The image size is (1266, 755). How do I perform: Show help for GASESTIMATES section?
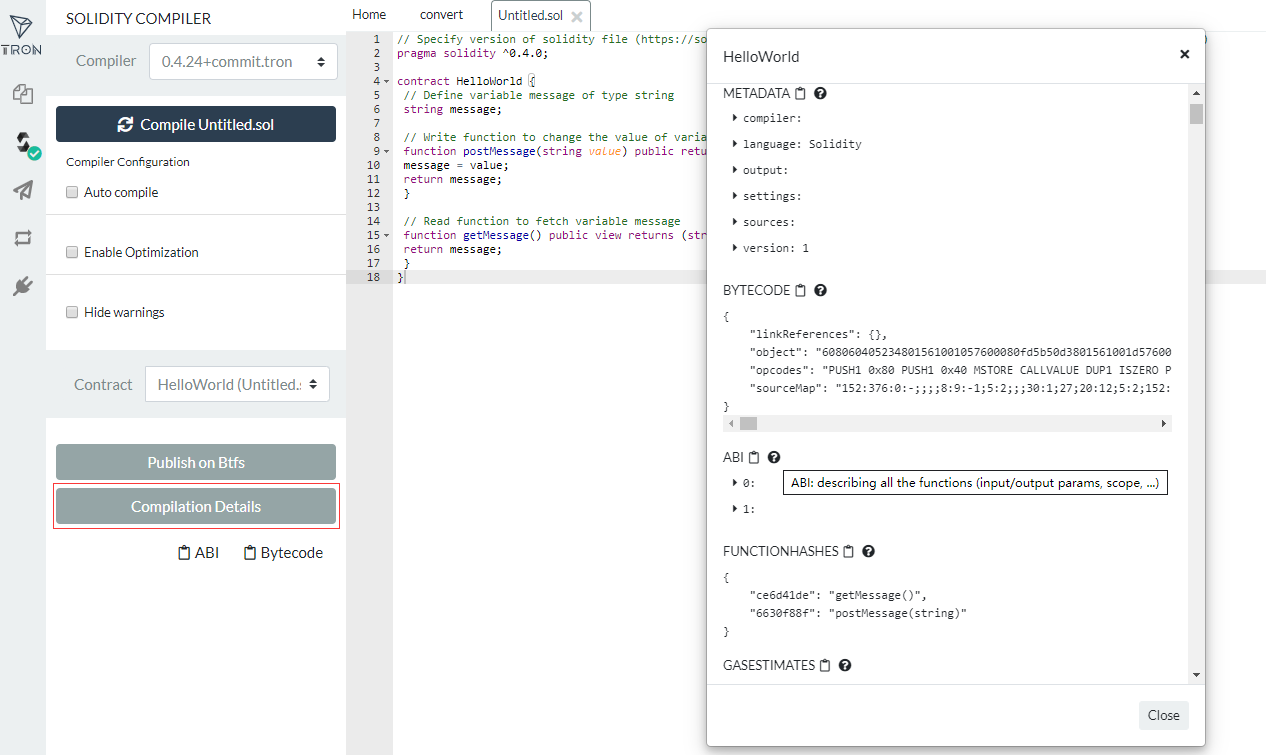845,666
